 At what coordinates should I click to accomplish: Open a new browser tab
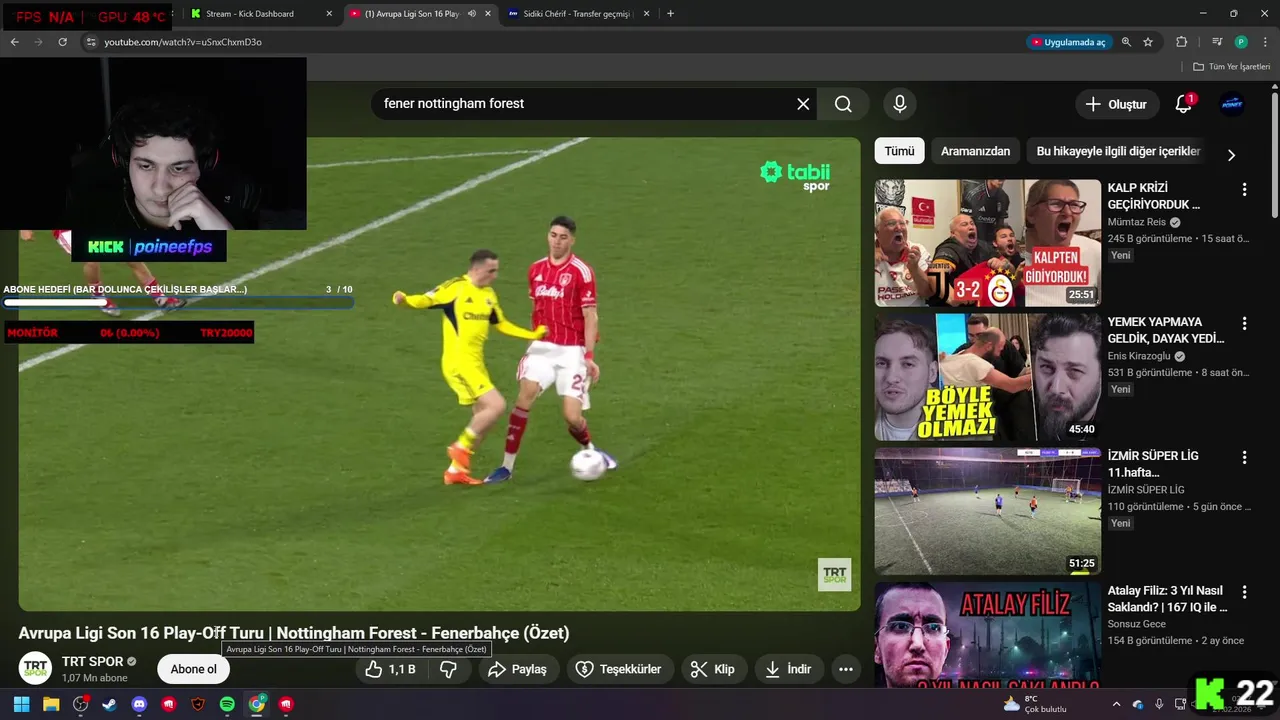(670, 14)
